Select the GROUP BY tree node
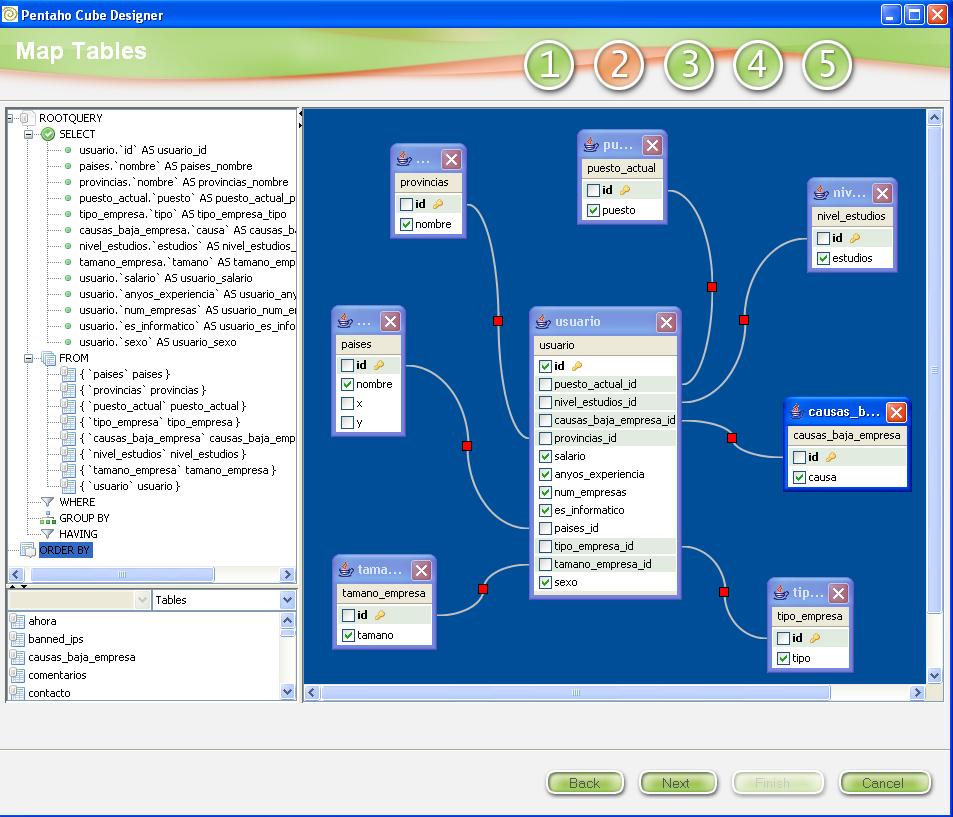953x817 pixels. coord(84,518)
